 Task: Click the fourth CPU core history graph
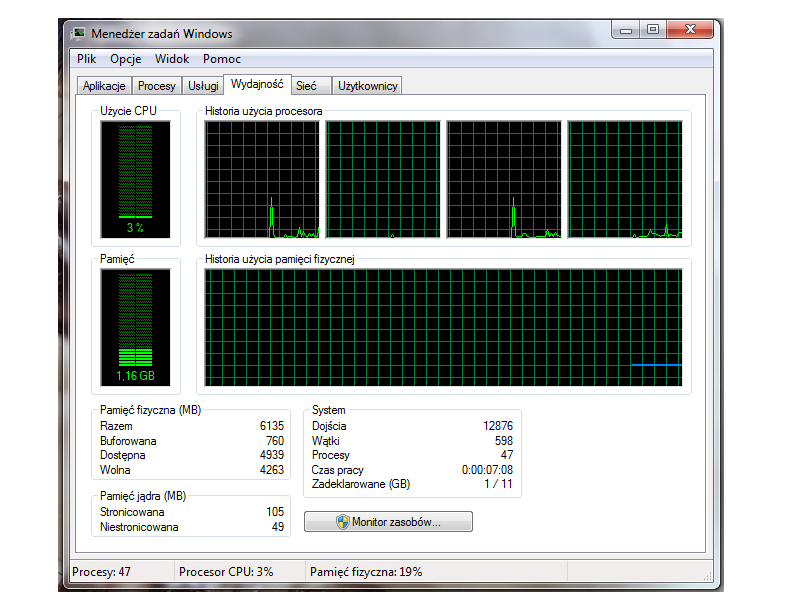tap(625, 180)
